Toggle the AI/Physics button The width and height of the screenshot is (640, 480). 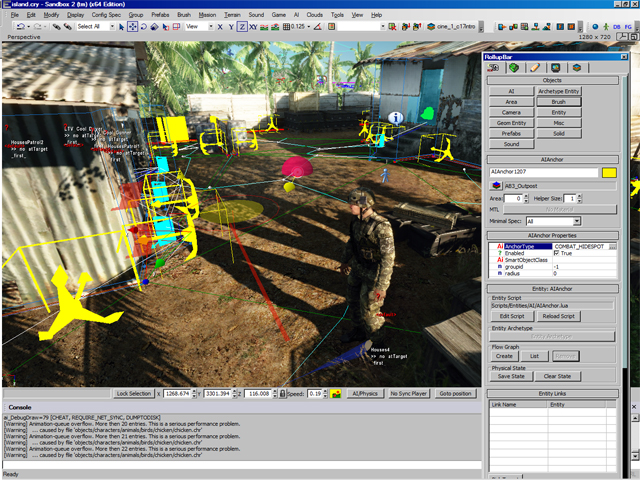coord(365,394)
